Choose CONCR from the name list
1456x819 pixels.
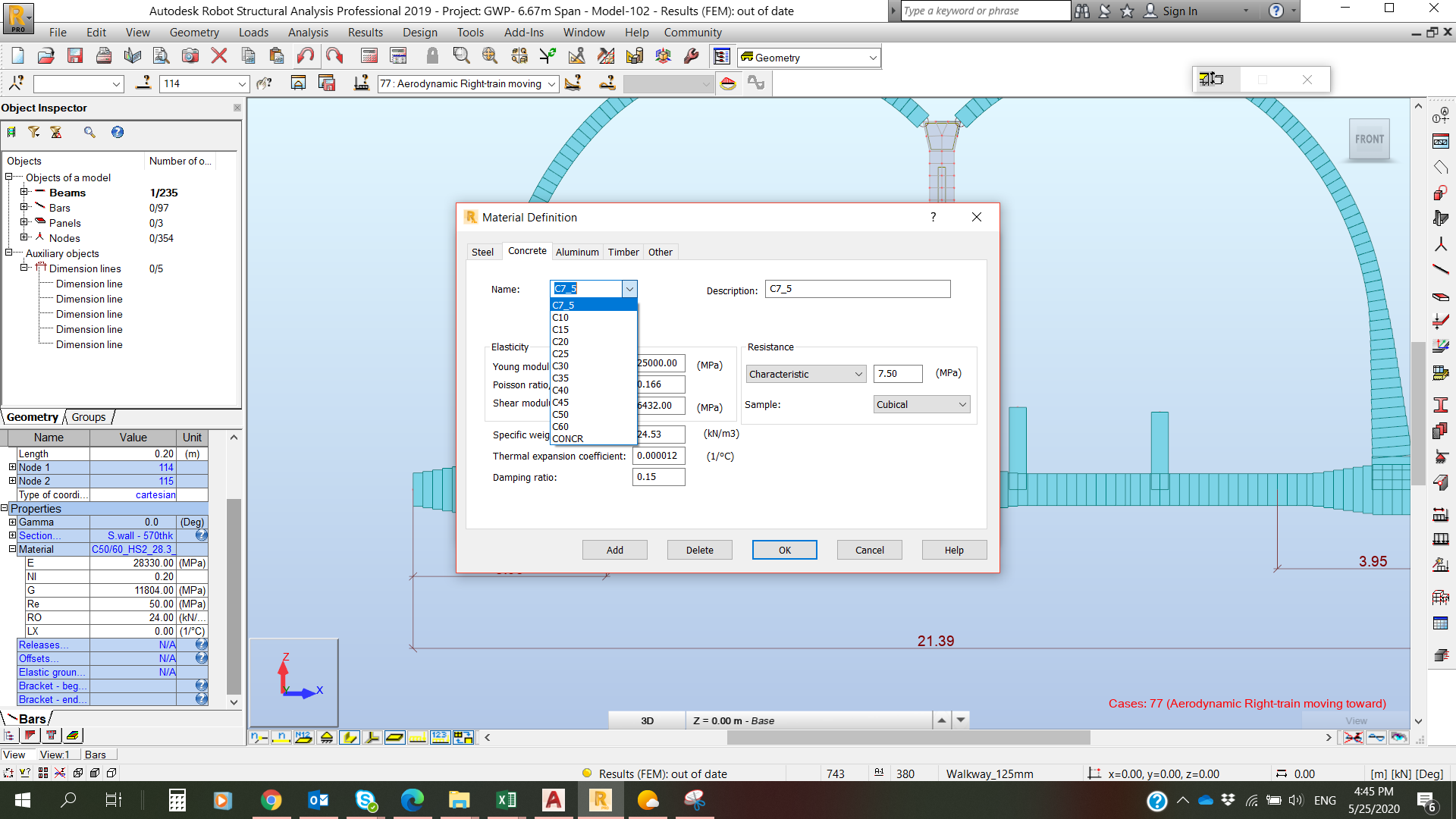593,438
